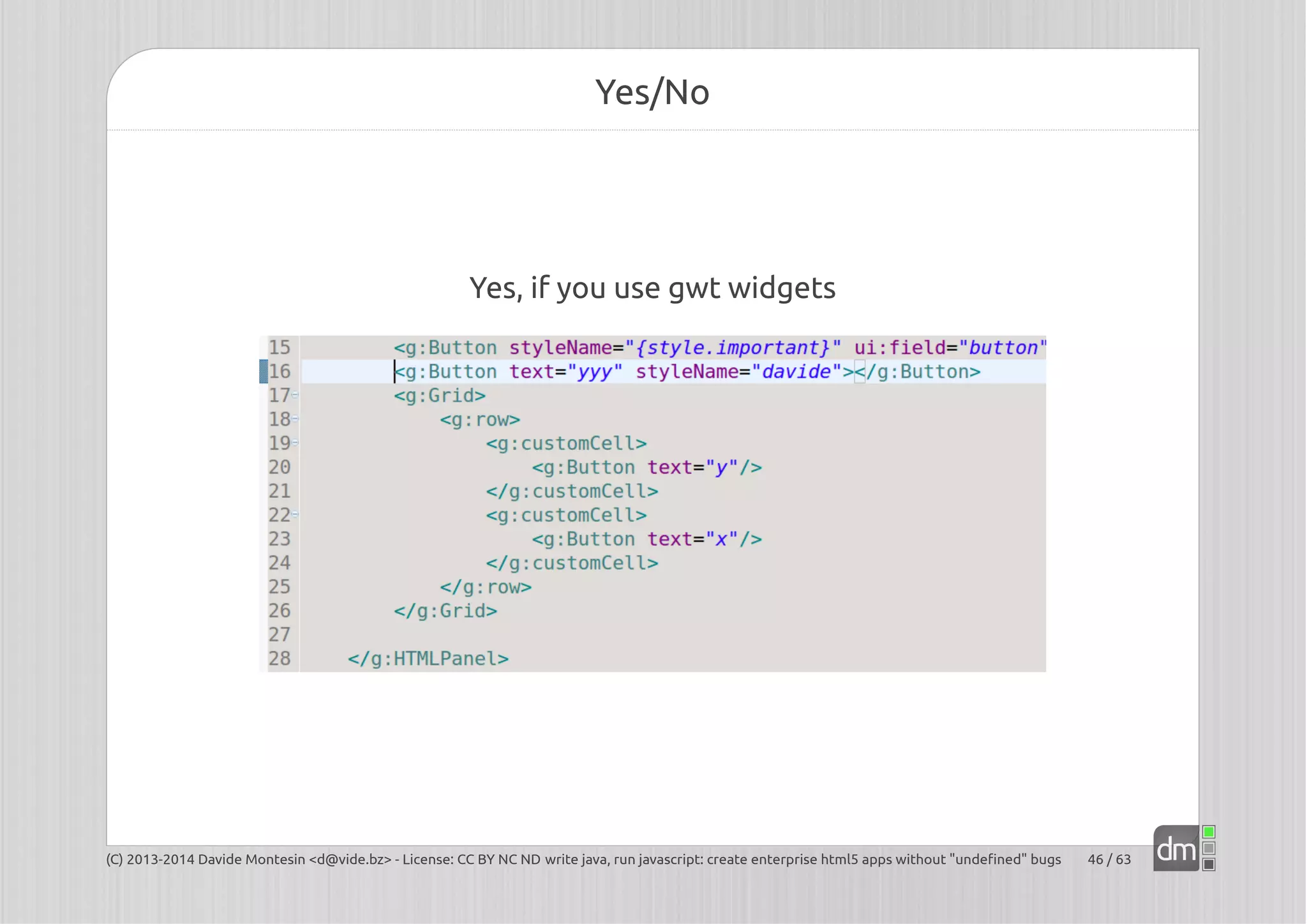Click the <g:customCell> tag on line 22
The width and height of the screenshot is (1307, 924).
(566, 516)
